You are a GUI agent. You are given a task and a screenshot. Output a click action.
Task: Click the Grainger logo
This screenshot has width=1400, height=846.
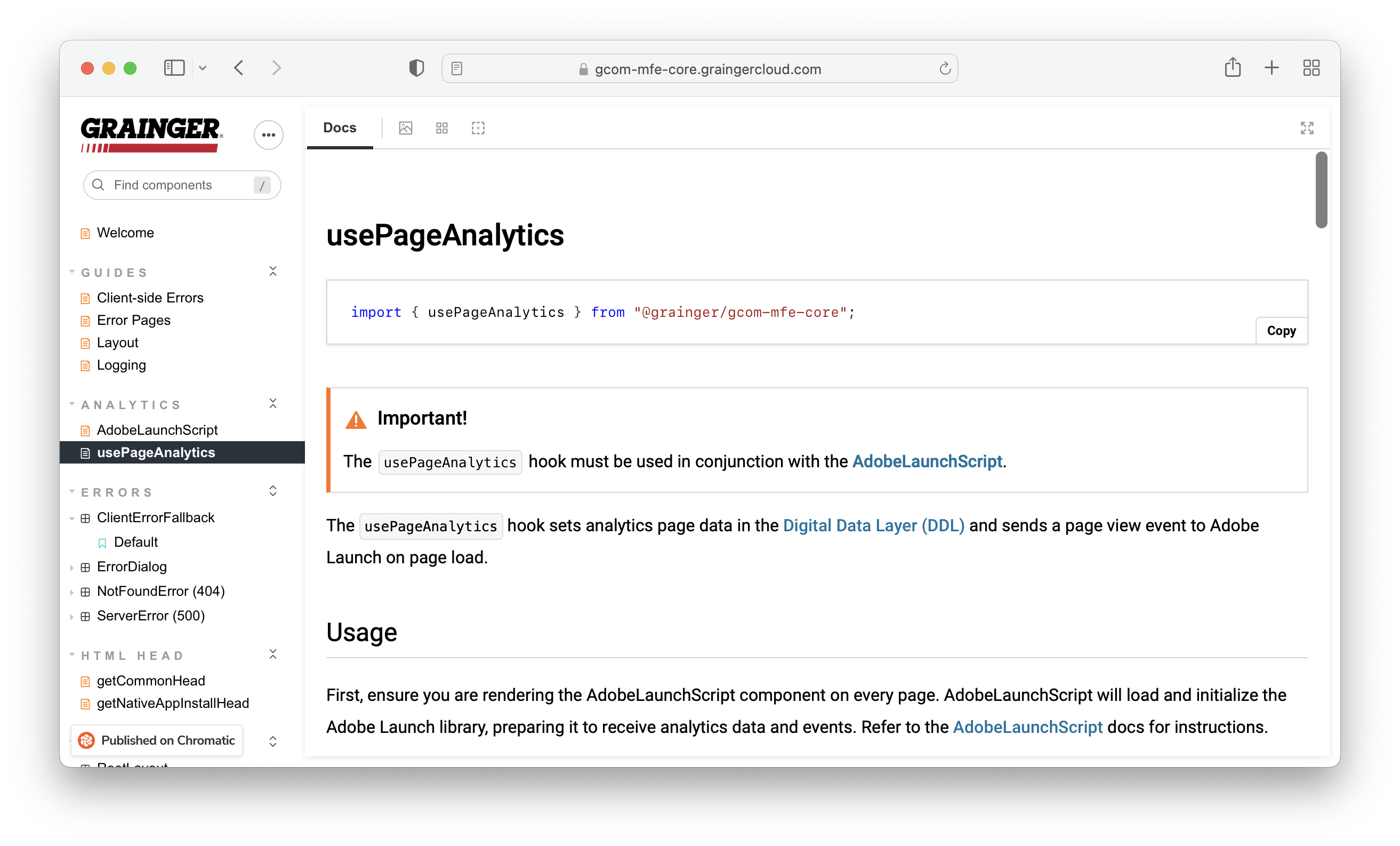tap(151, 135)
